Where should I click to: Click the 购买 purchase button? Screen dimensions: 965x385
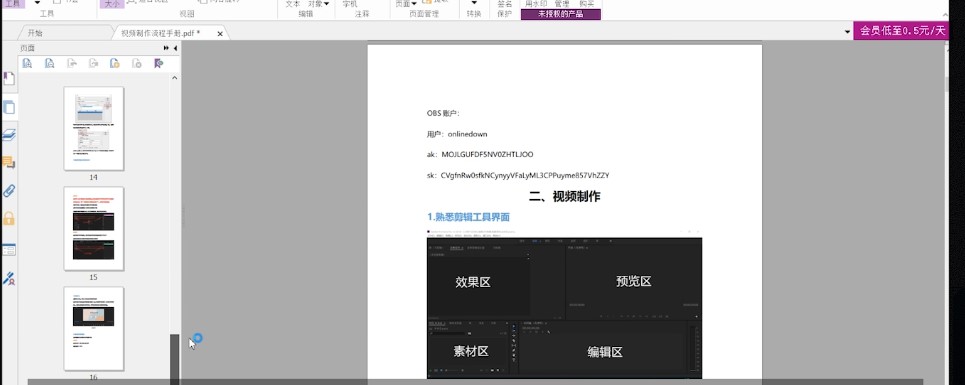pos(587,4)
